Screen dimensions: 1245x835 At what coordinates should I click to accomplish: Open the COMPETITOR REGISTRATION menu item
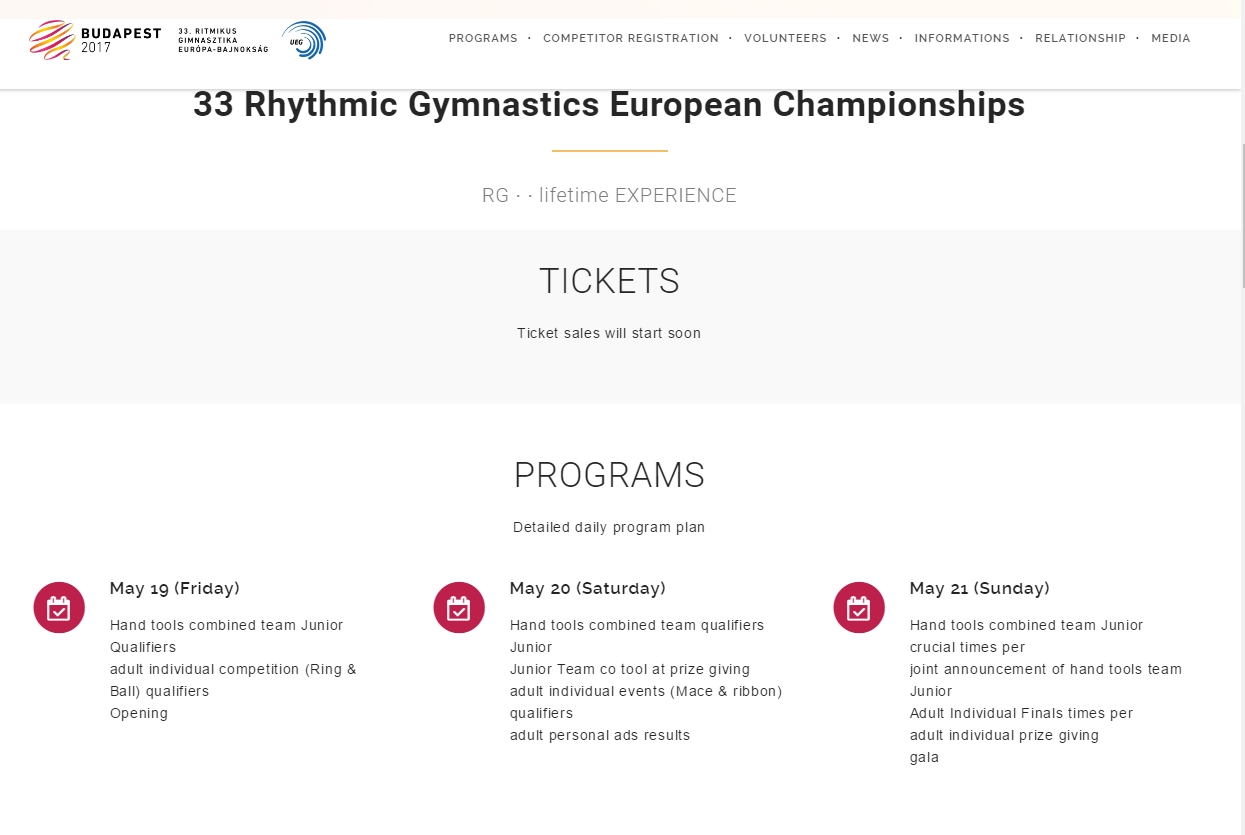point(631,38)
